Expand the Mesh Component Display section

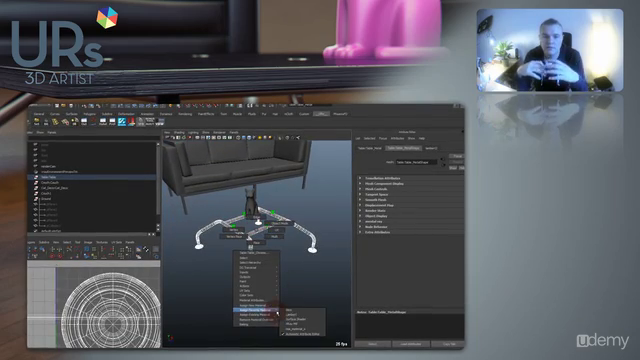click(360, 184)
